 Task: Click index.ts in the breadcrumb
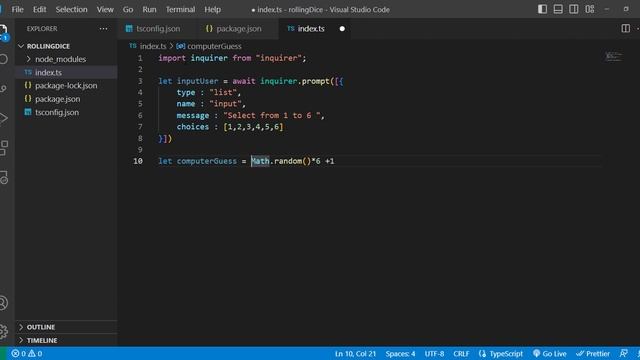tap(153, 46)
